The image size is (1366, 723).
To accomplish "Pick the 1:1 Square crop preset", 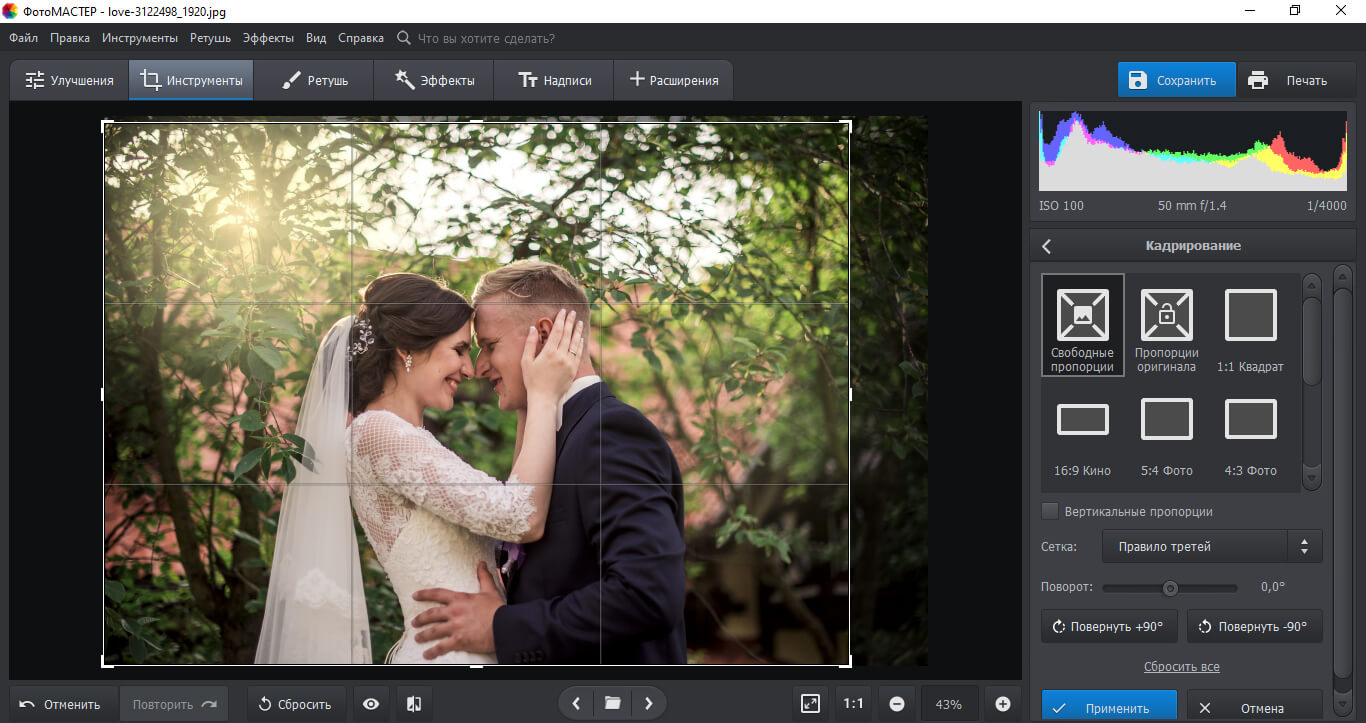I will pyautogui.click(x=1250, y=325).
